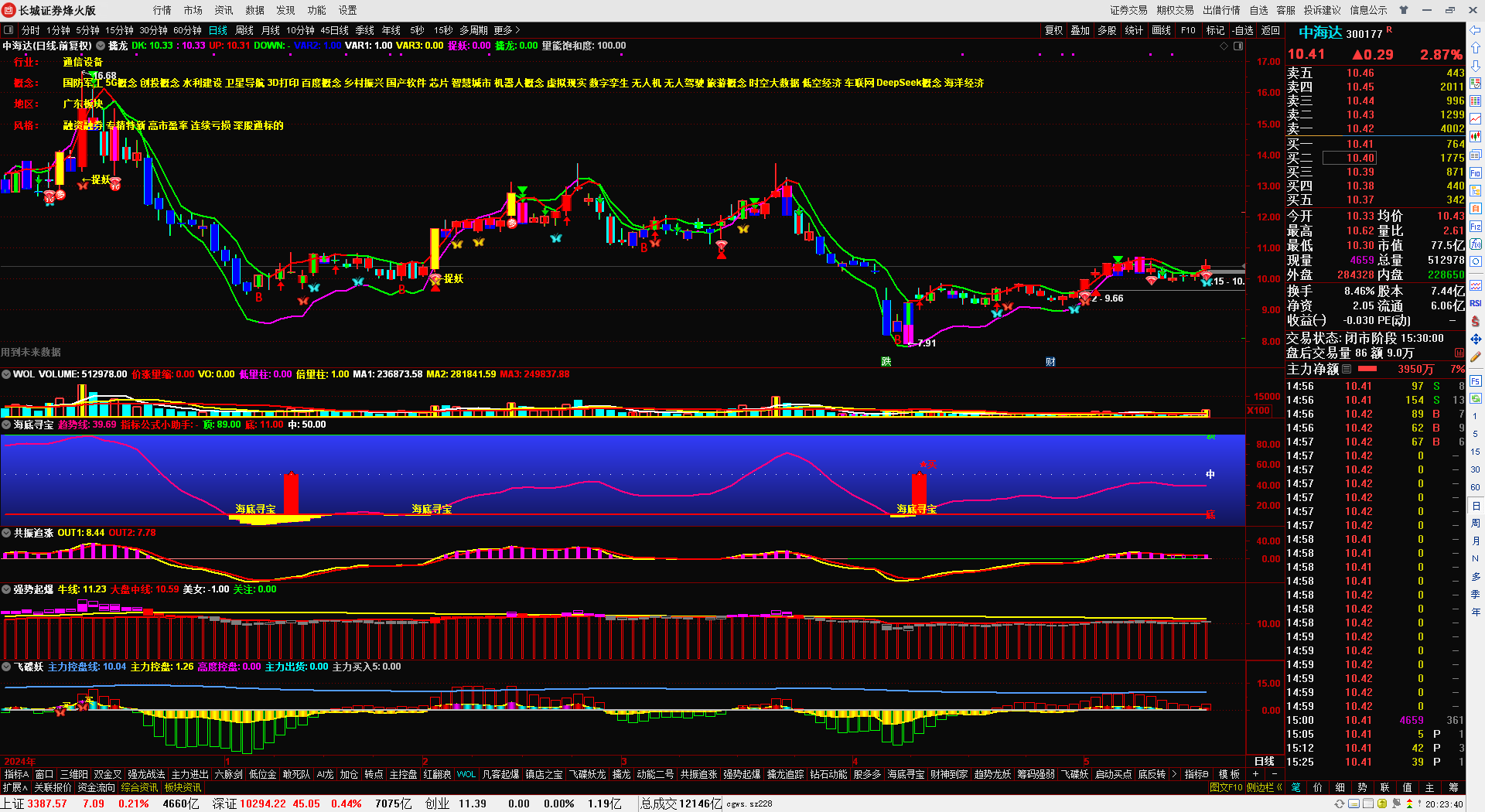Click the diamond icon above main chart corner
This screenshot has width=1485, height=812.
(1224, 46)
